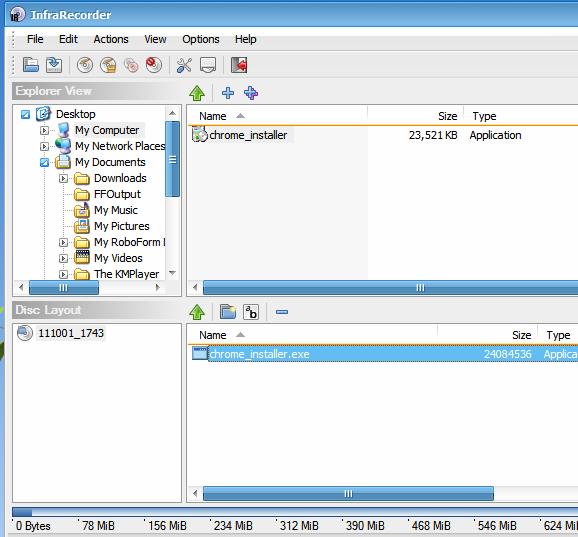
Task: Click the explorer file list horizontal scrollbar
Action: coord(390,287)
